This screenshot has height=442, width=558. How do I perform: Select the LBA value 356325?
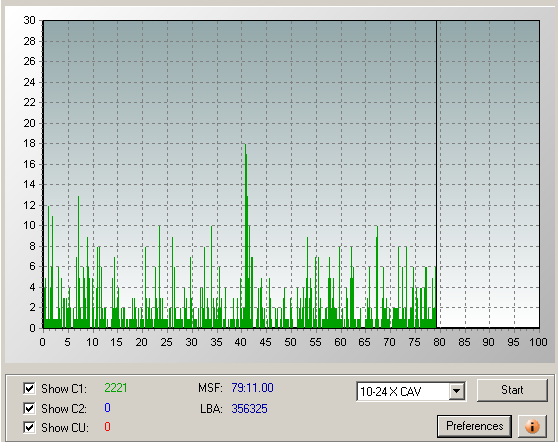pyautogui.click(x=249, y=409)
